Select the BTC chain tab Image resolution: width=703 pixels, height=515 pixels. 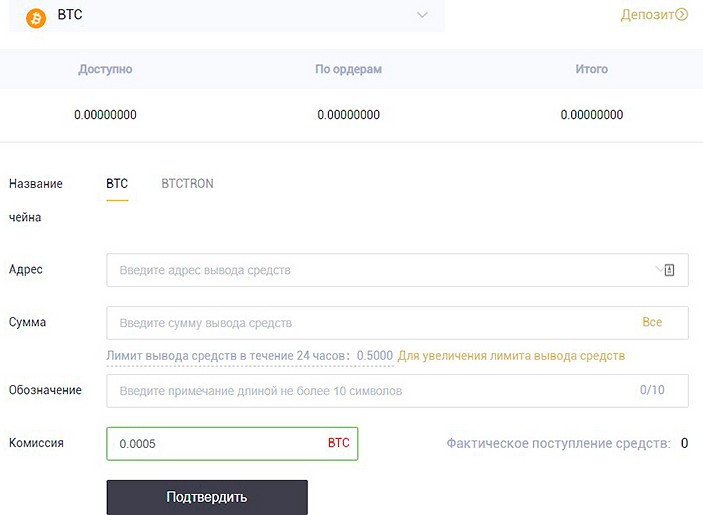117,184
